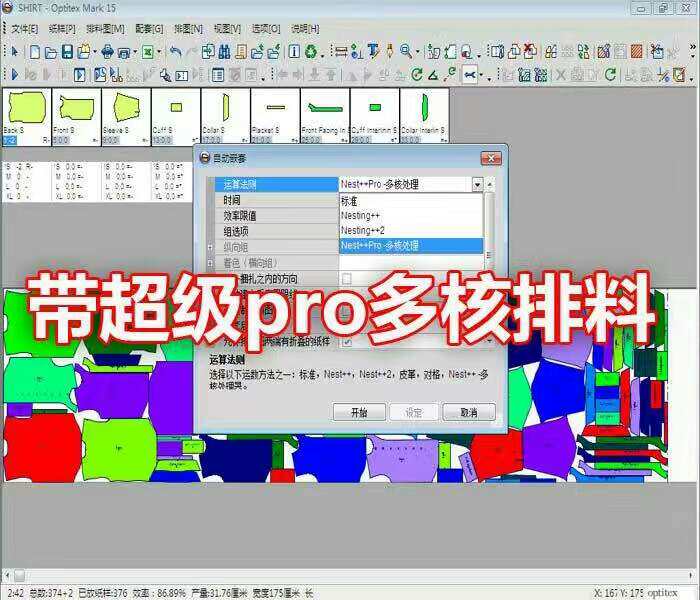
Task: Expand the toolbar overflow chevron
Action: coord(692,46)
